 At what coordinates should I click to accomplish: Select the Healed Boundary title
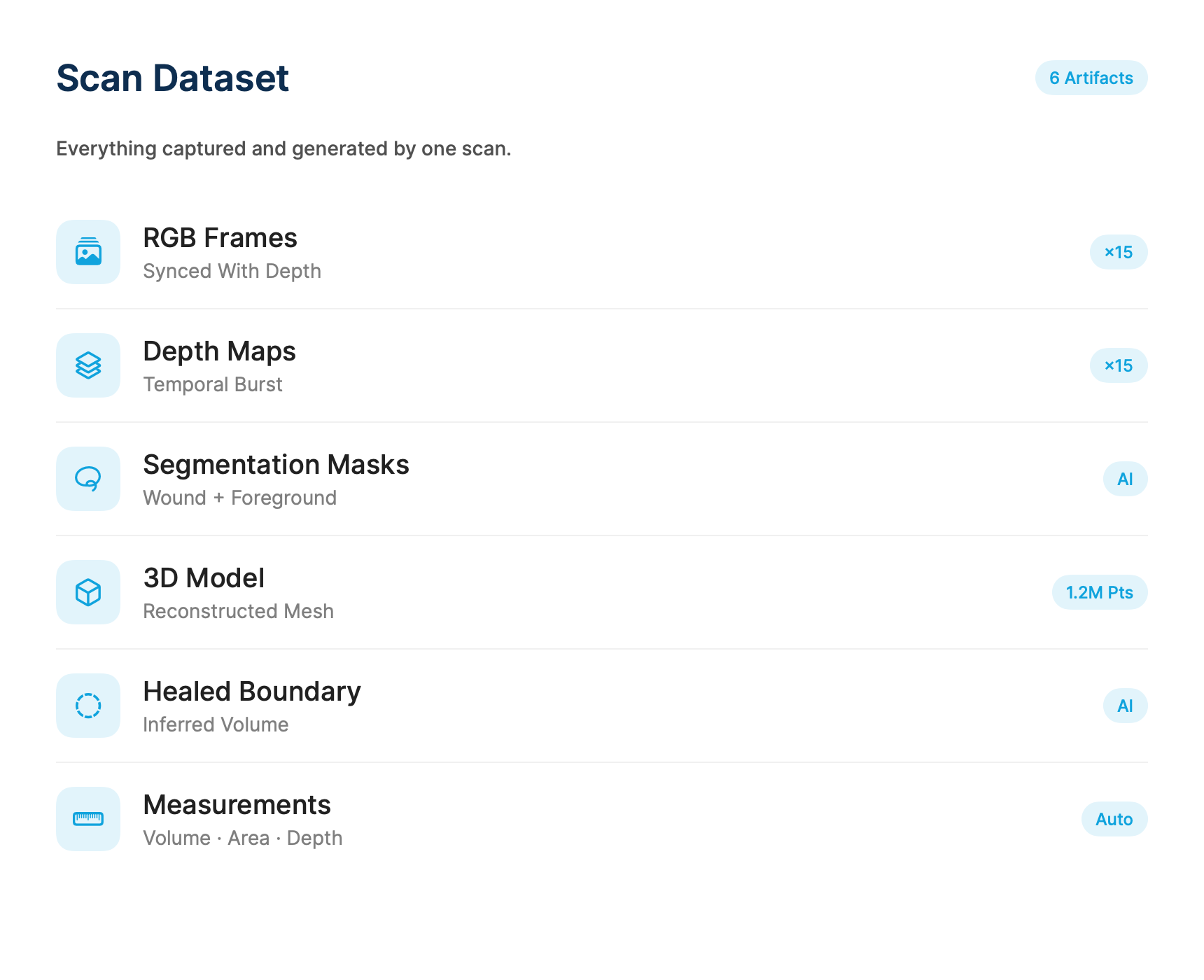252,692
